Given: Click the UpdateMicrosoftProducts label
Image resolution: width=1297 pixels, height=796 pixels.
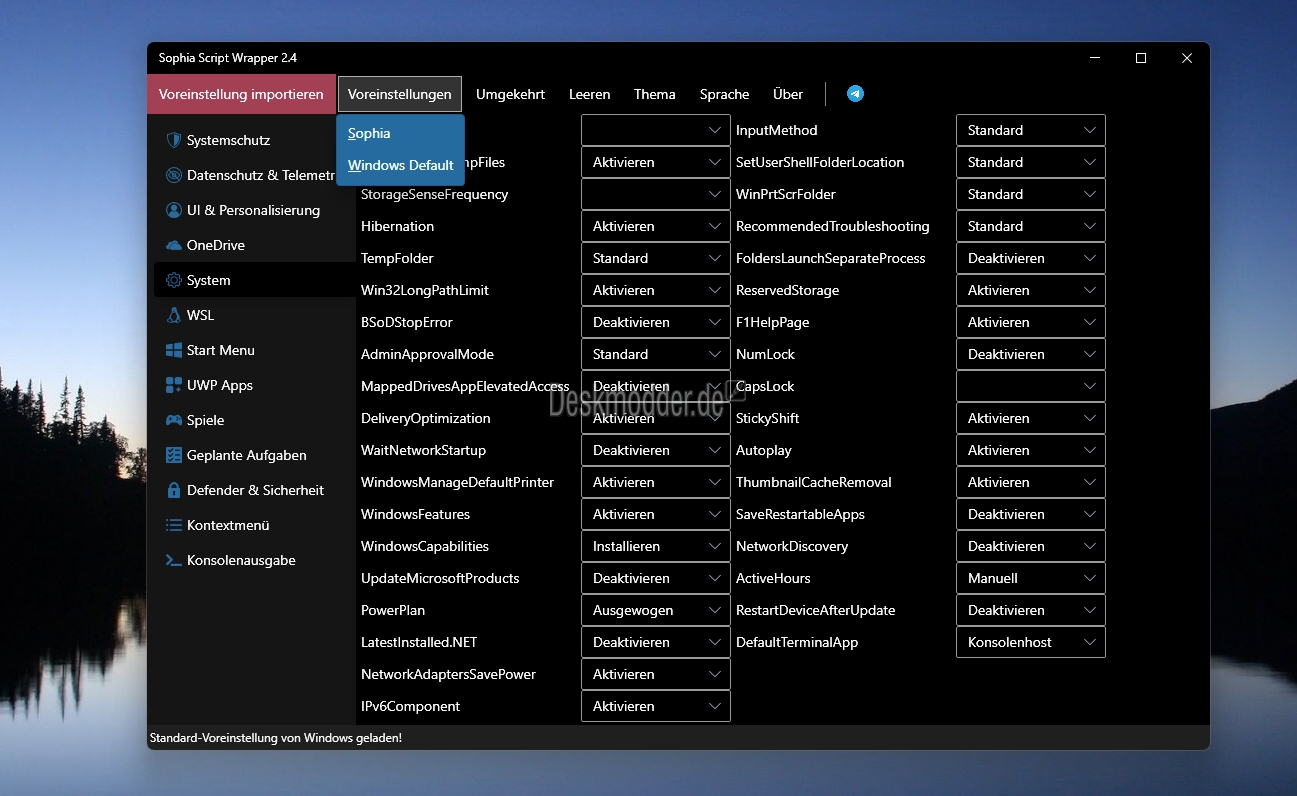Looking at the screenshot, I should pos(440,578).
